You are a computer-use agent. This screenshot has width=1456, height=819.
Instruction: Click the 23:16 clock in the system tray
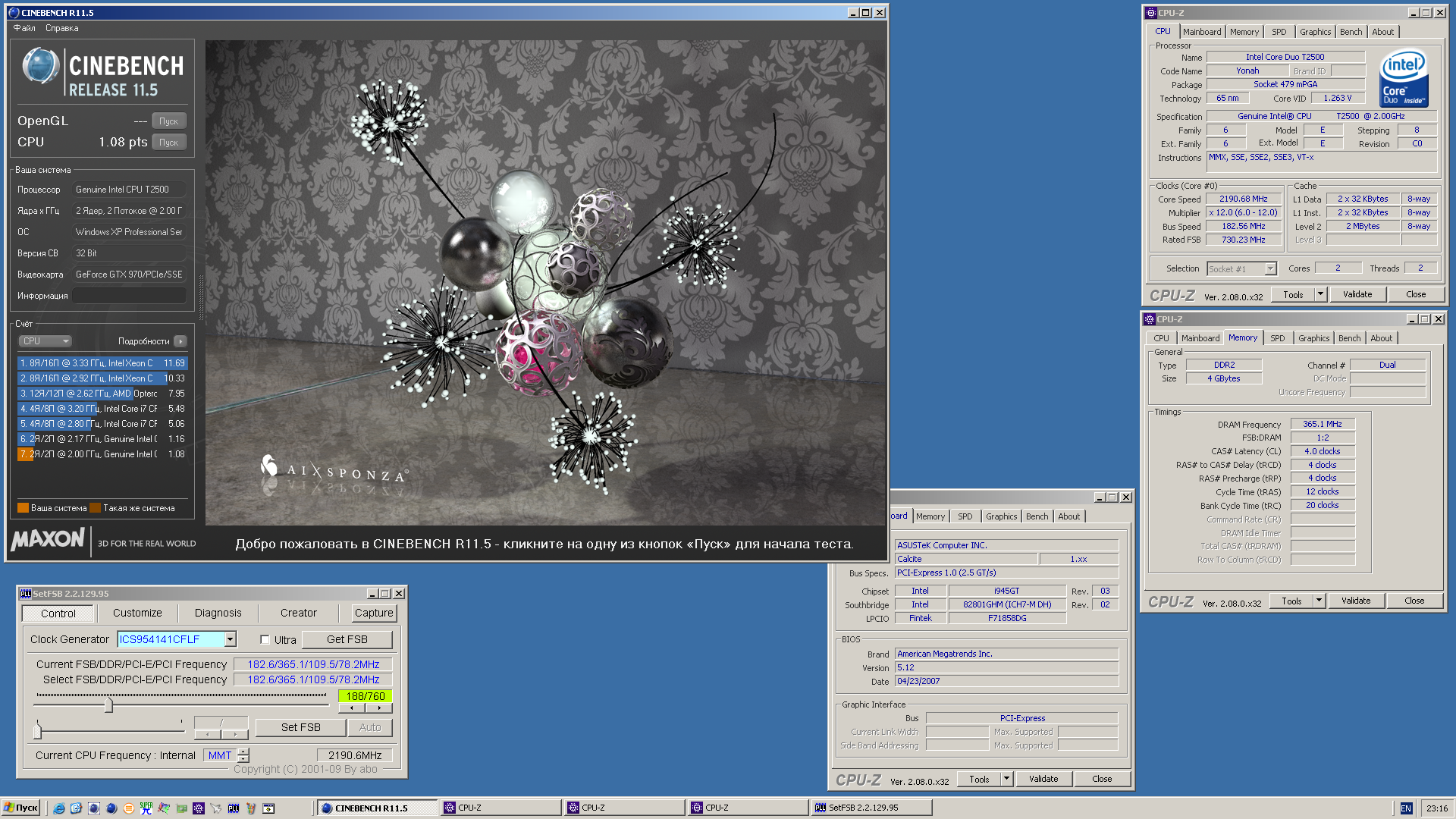point(1437,808)
